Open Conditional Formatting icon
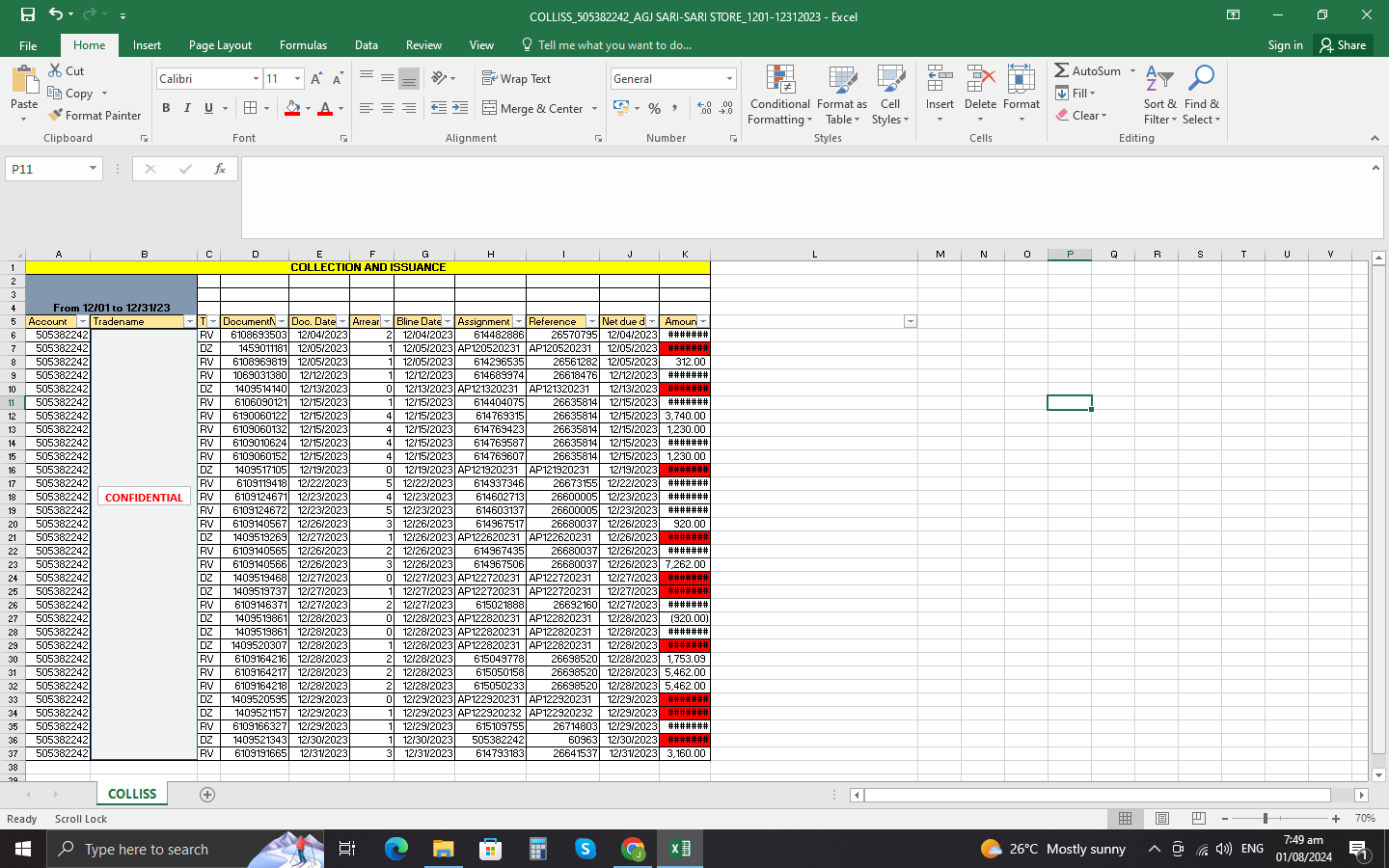This screenshot has height=868, width=1389. (780, 80)
